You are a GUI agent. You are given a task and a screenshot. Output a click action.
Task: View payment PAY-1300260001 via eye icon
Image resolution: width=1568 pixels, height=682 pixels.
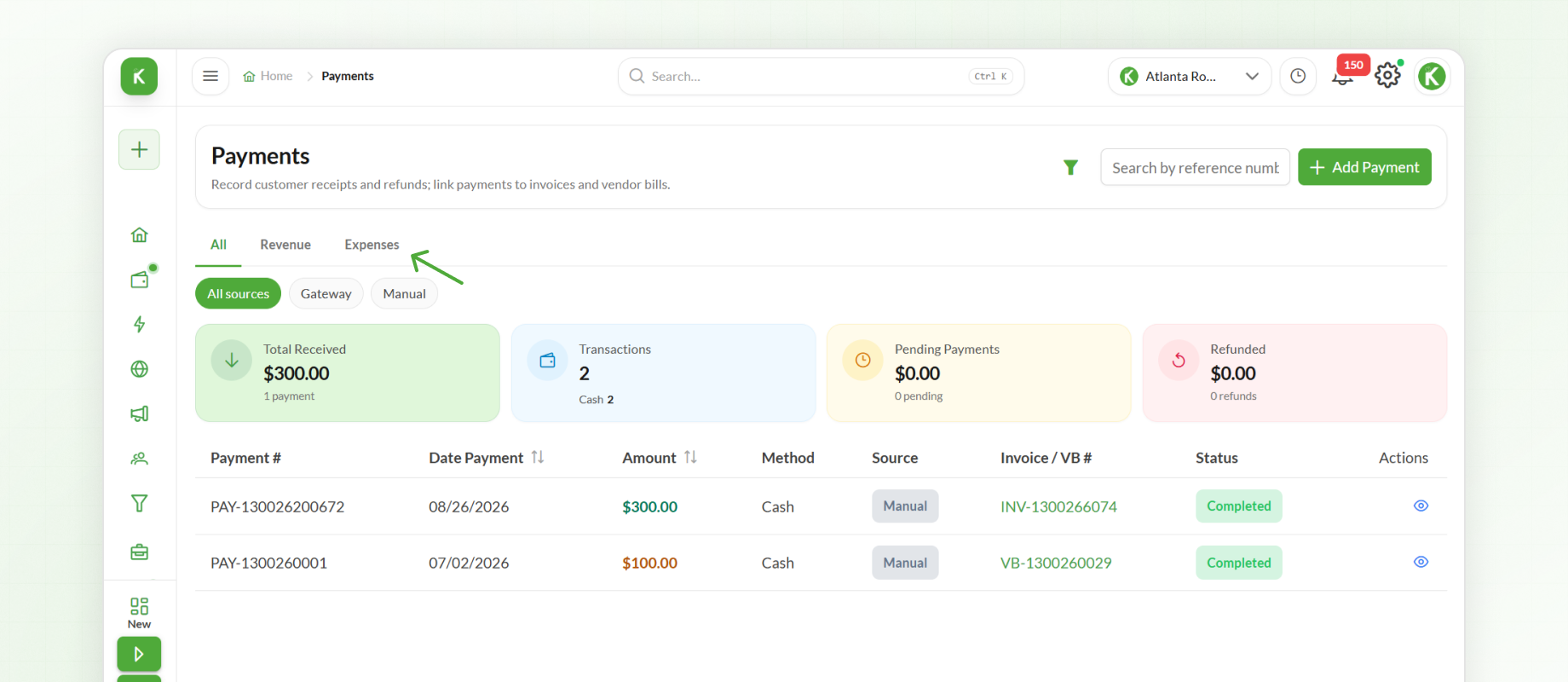(x=1421, y=563)
